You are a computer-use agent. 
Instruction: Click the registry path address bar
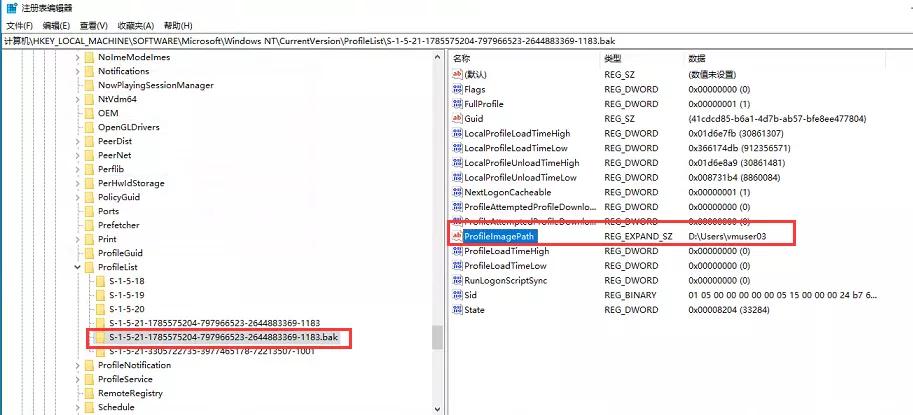(x=456, y=41)
